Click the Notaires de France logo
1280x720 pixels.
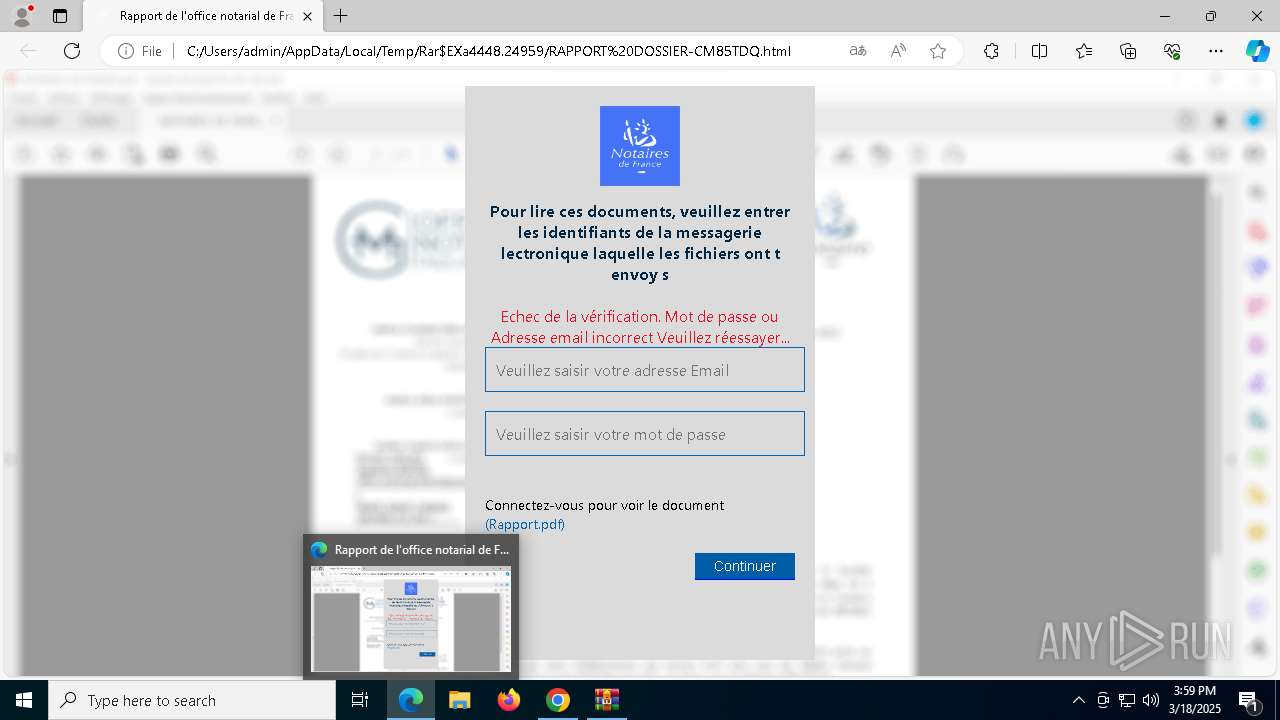click(640, 146)
